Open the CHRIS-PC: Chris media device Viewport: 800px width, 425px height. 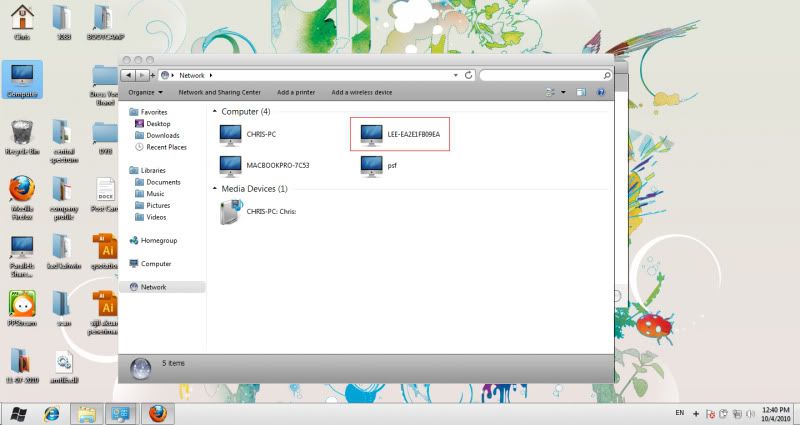[x=231, y=211]
